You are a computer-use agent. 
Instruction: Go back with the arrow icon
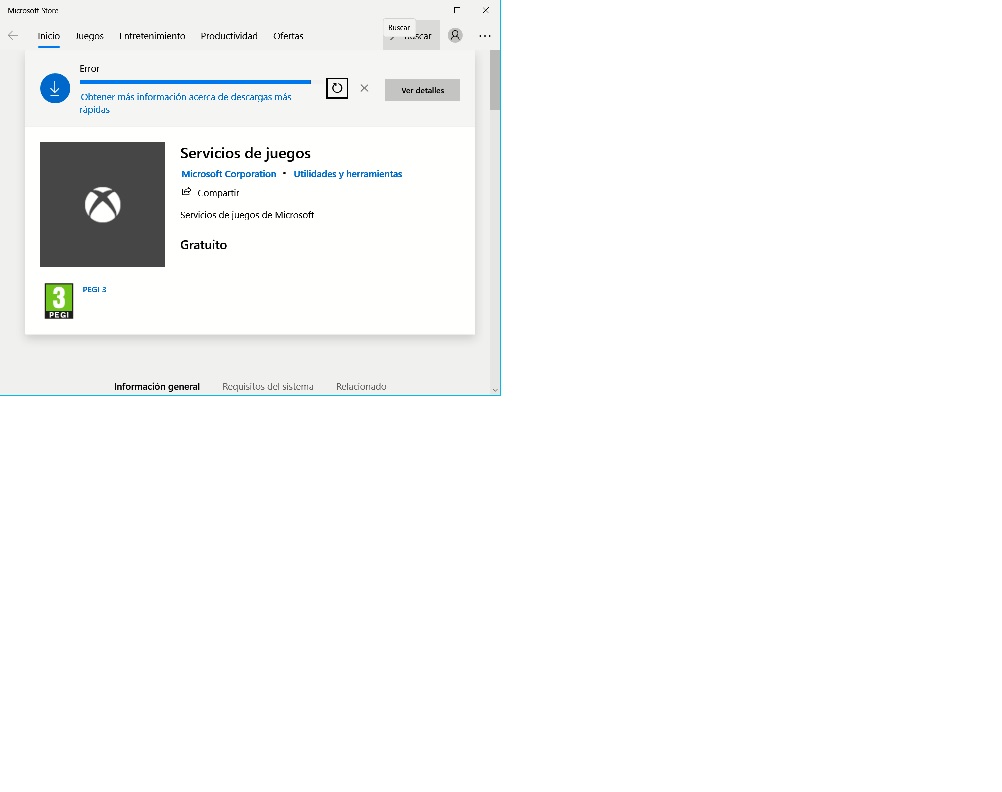click(x=13, y=36)
